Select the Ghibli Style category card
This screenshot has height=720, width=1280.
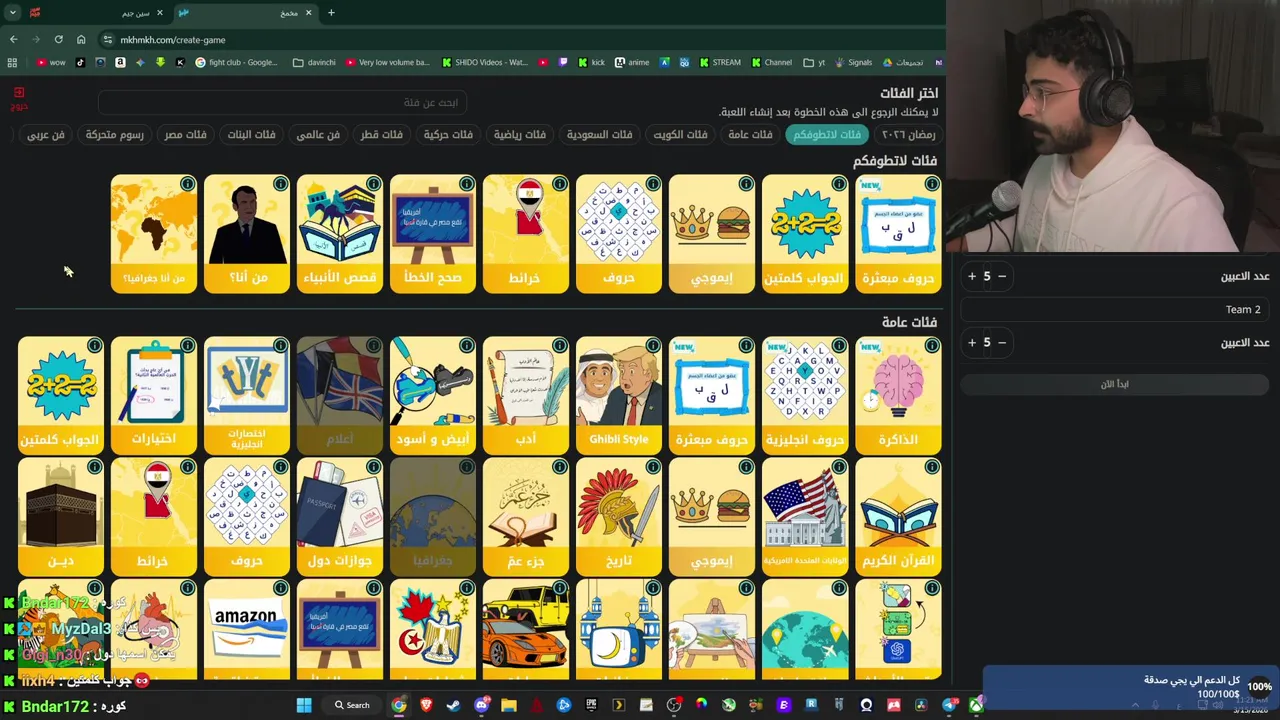(x=618, y=395)
